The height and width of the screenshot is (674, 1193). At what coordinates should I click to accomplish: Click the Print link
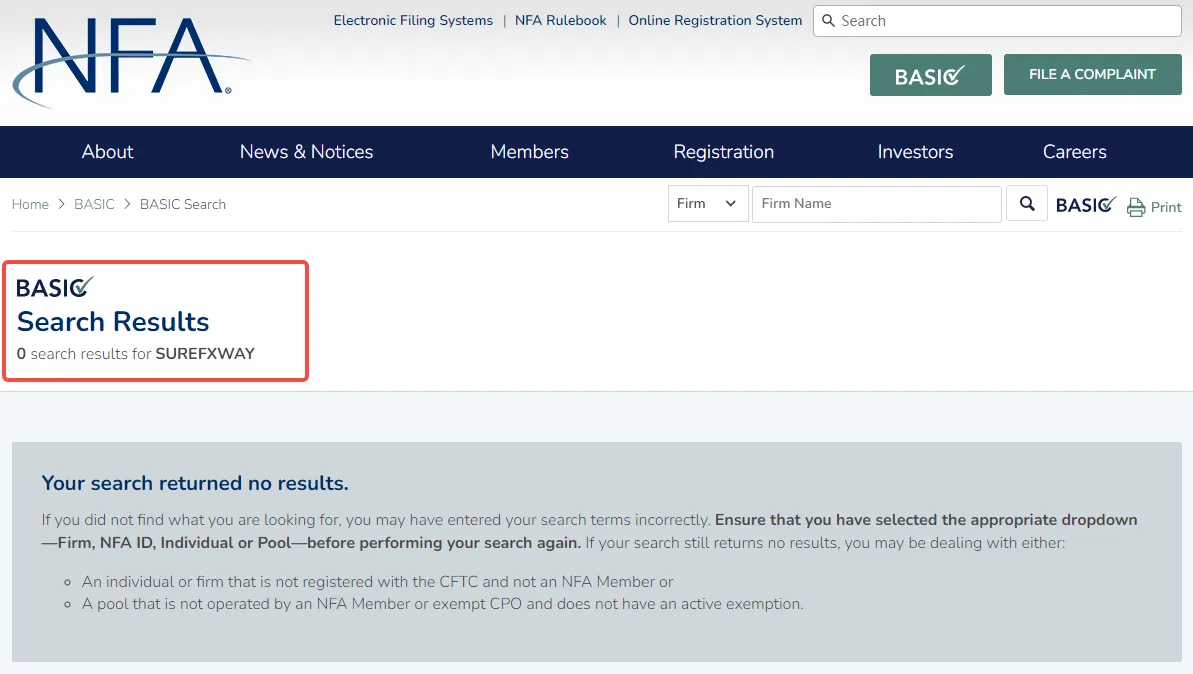[x=1166, y=207]
